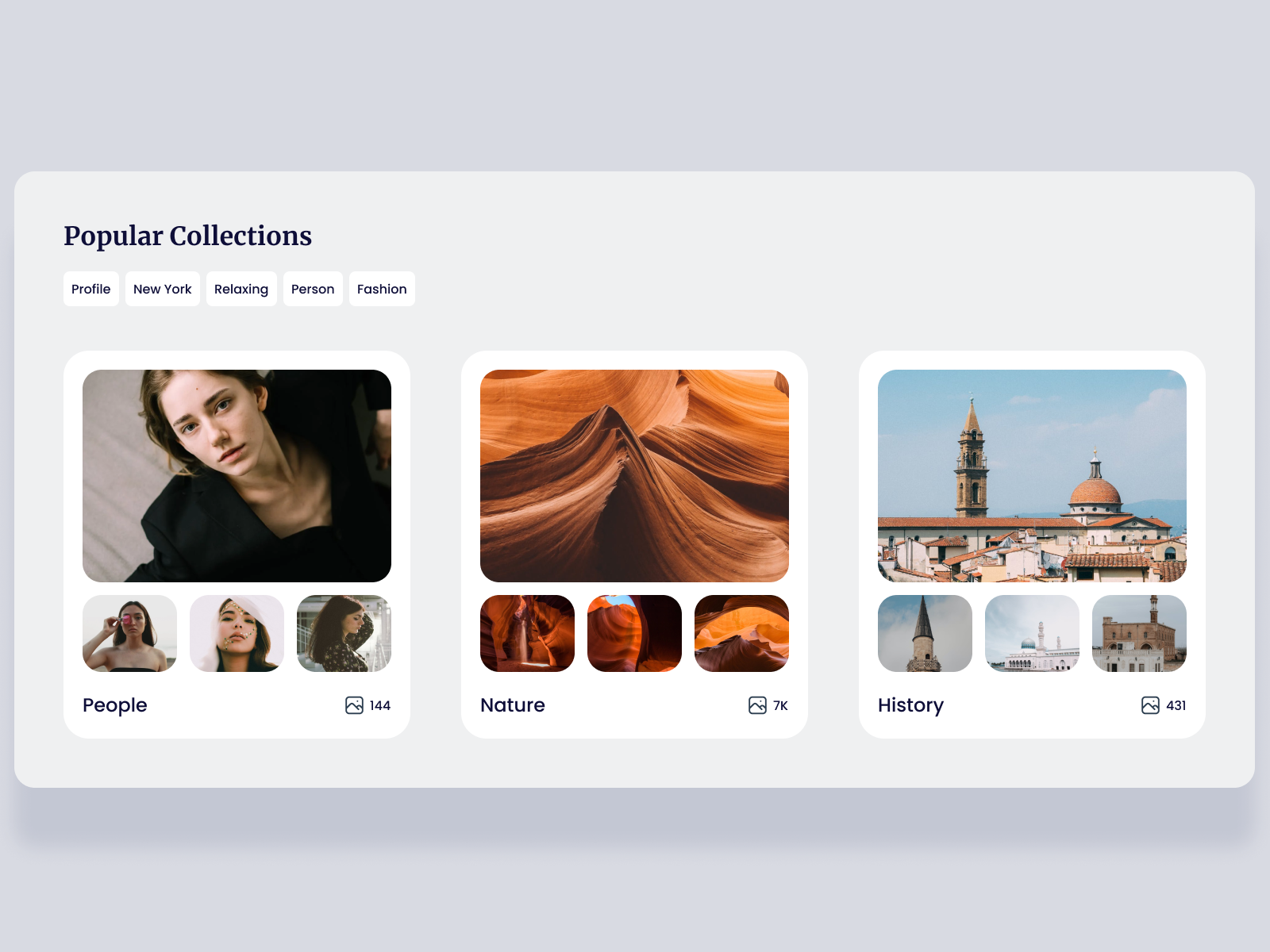The height and width of the screenshot is (952, 1270).
Task: Click the image count icon beside 144
Action: [354, 705]
